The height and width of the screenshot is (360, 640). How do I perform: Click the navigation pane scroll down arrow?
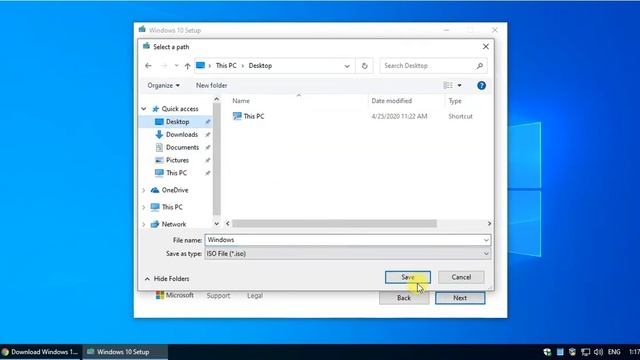point(217,224)
